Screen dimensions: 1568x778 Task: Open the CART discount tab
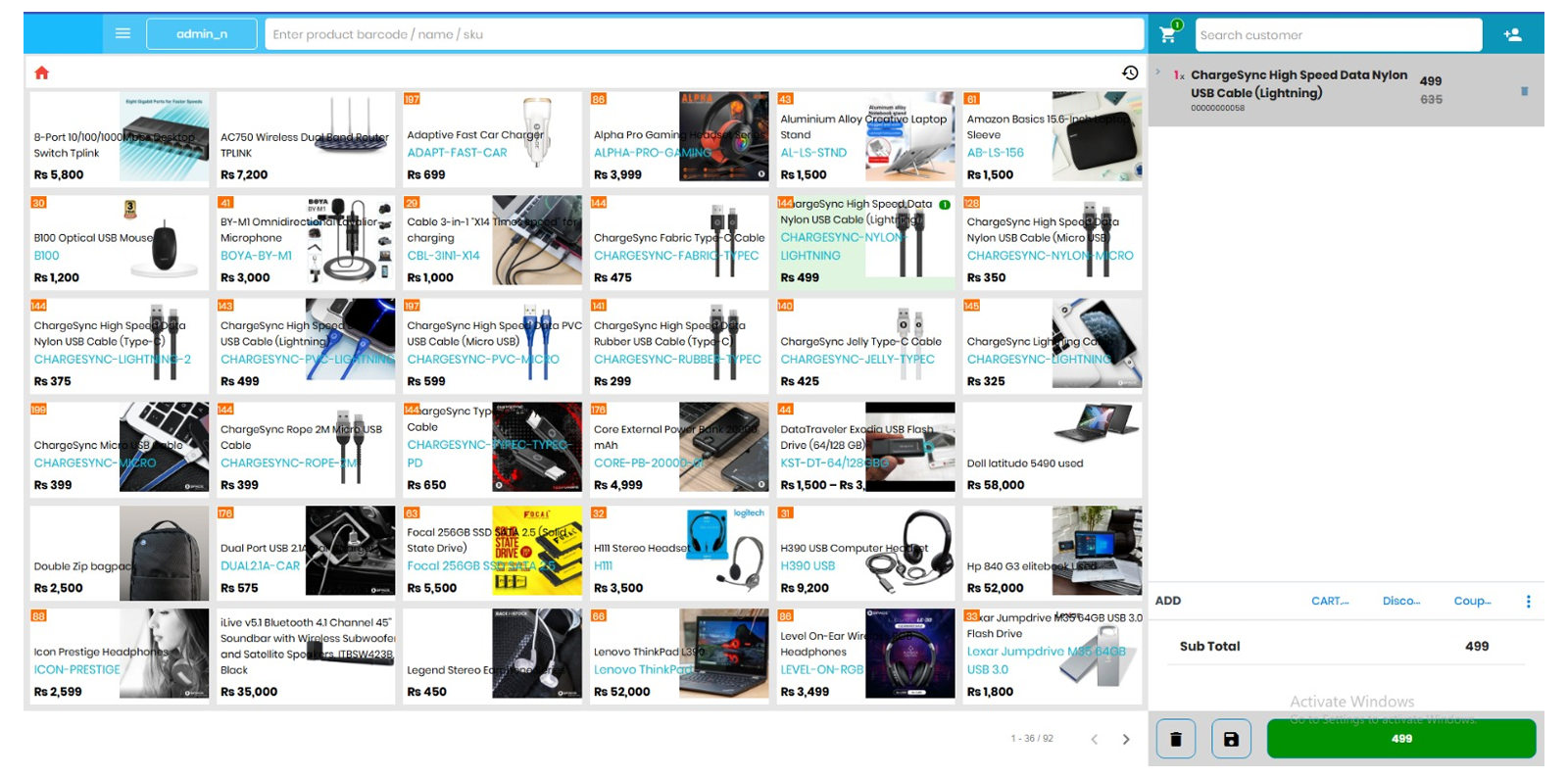pyautogui.click(x=1330, y=601)
